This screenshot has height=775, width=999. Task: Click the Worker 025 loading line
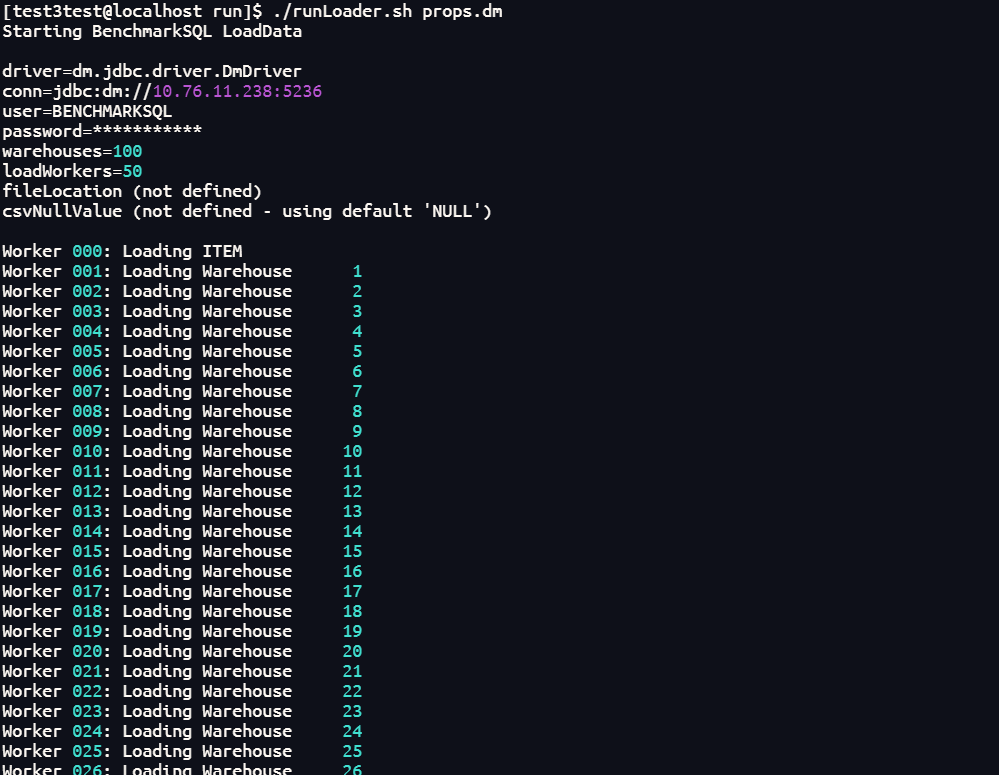(182, 751)
